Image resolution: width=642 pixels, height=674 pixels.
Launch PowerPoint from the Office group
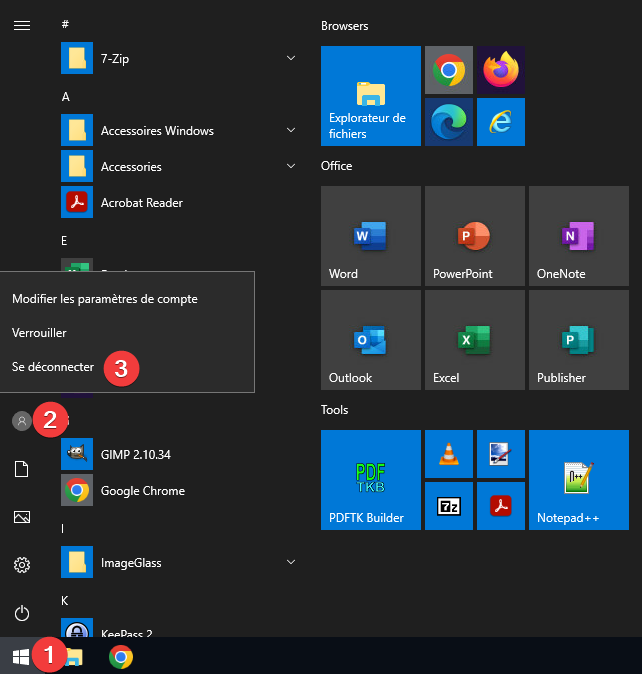point(474,235)
